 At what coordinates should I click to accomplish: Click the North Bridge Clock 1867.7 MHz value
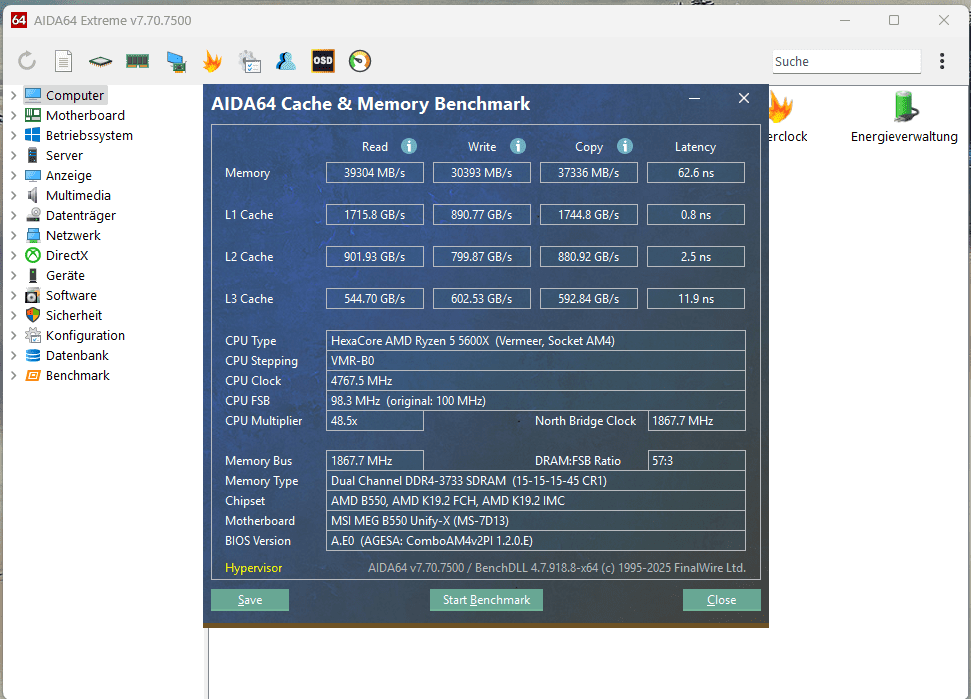[696, 421]
